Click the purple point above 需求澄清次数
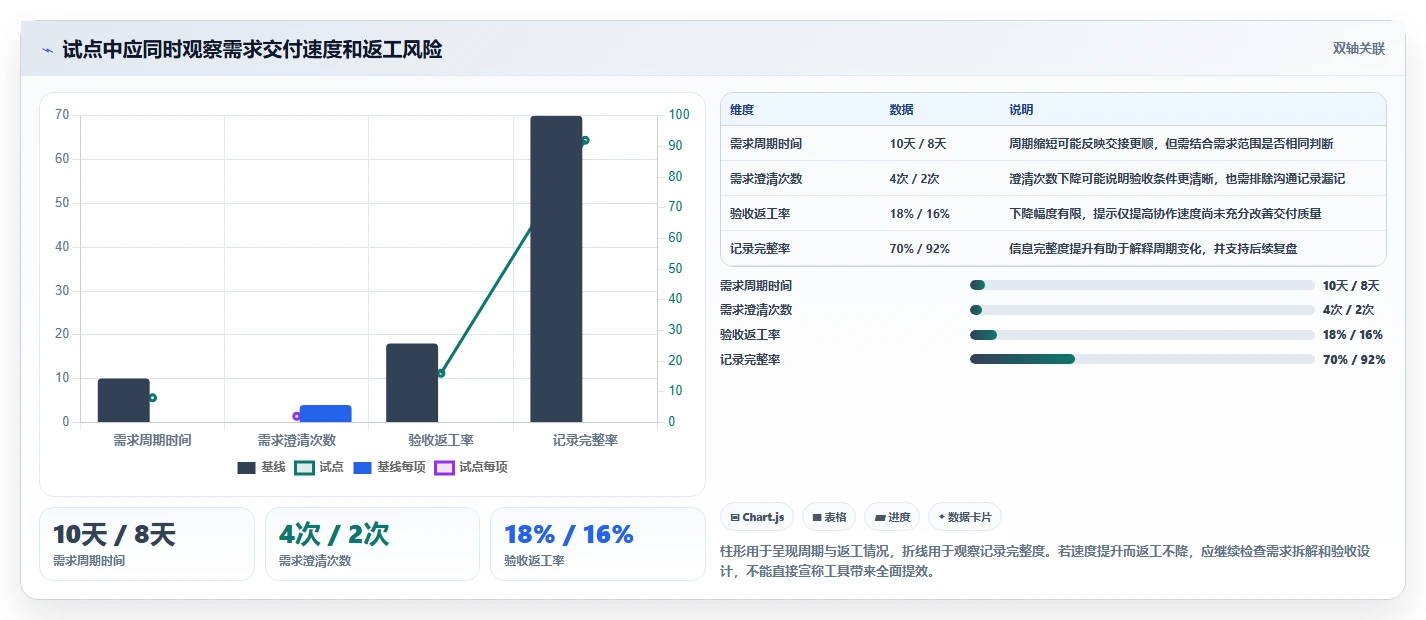1426x620 pixels. point(297,416)
